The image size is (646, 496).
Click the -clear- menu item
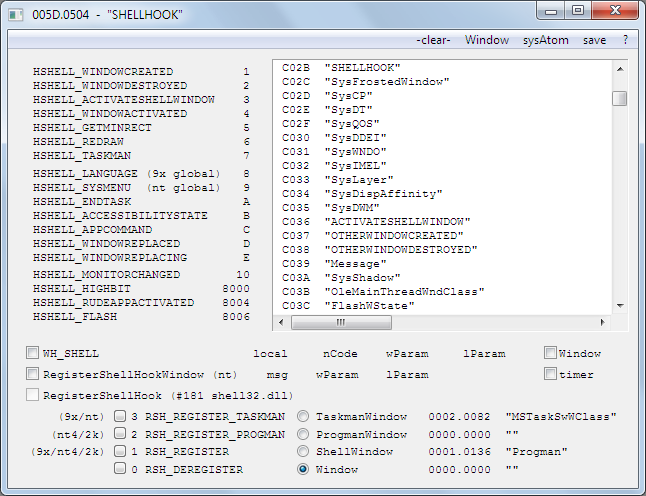(433, 40)
